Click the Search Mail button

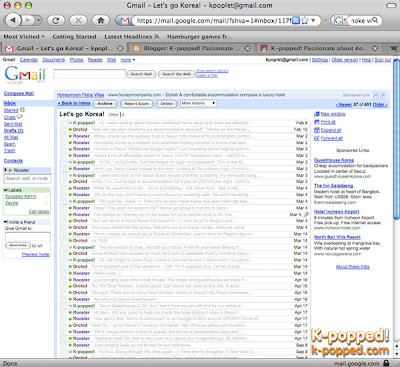click(x=141, y=74)
